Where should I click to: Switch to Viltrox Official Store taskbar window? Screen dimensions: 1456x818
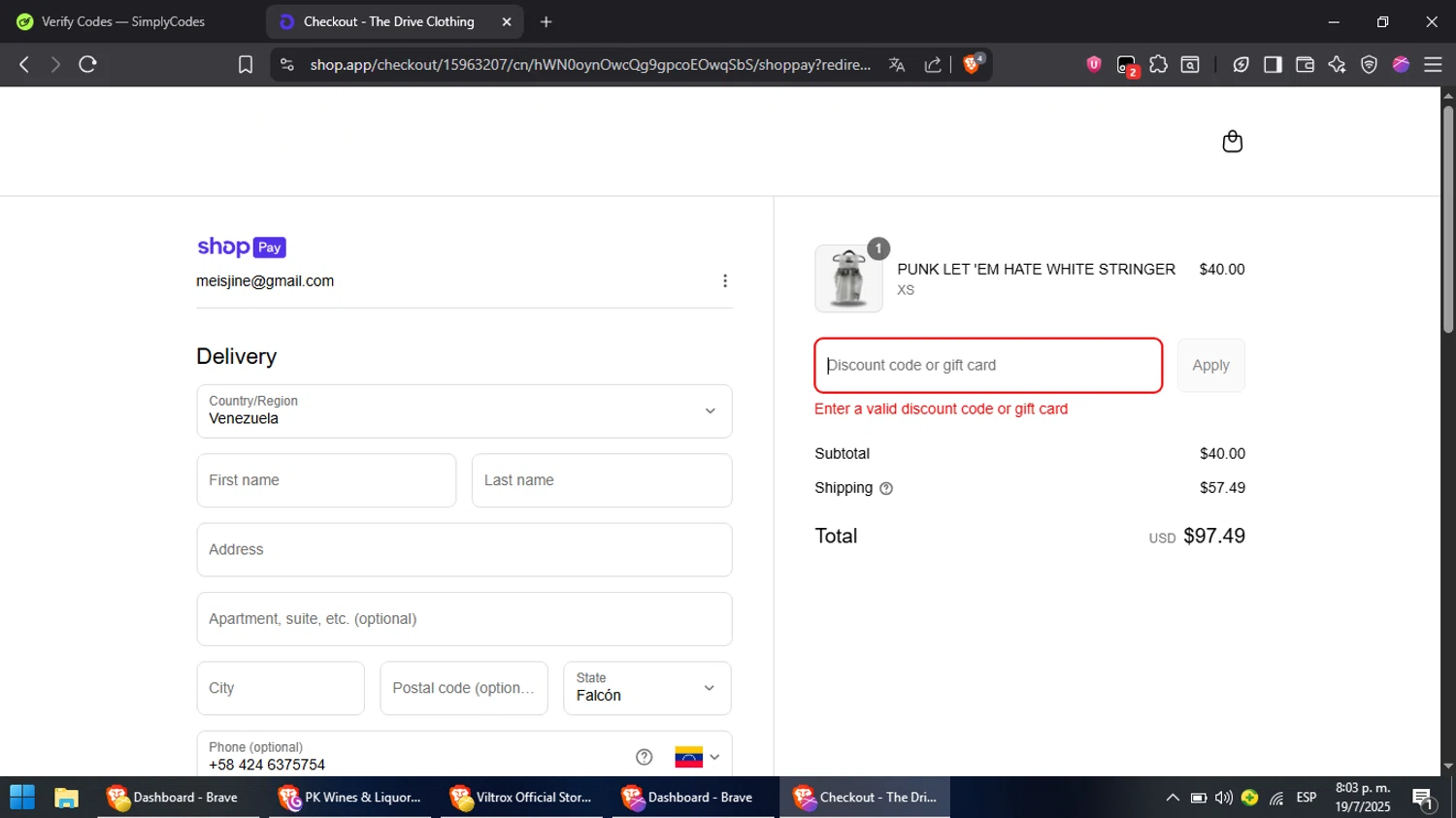521,798
